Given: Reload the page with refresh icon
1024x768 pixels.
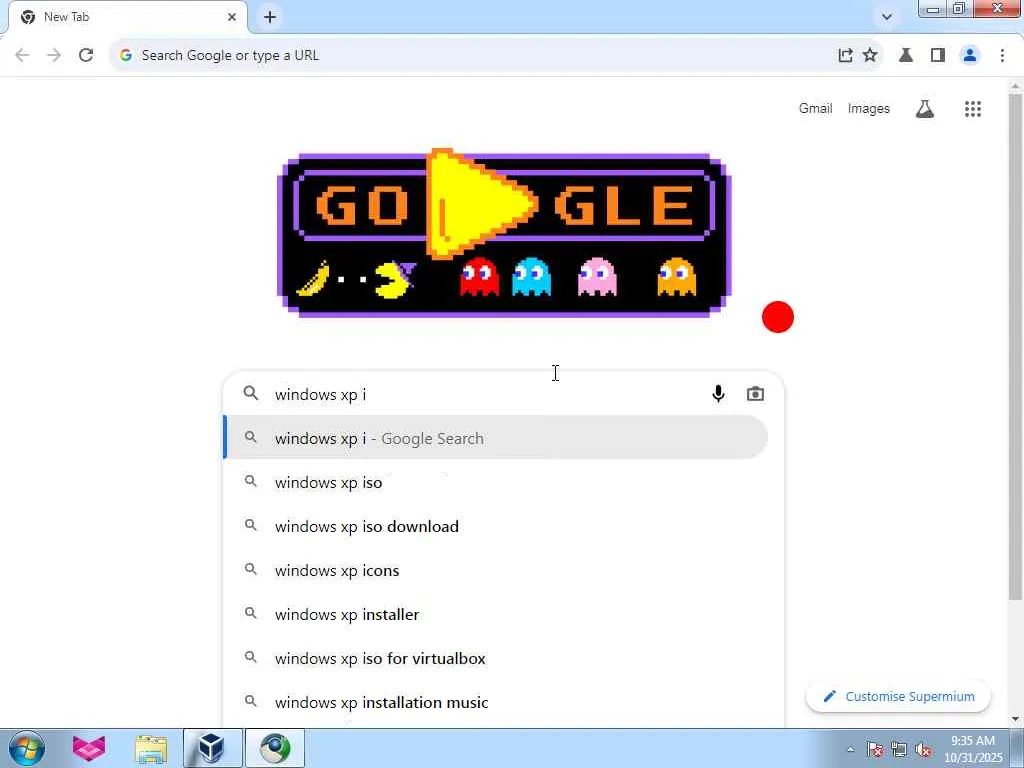Looking at the screenshot, I should coord(86,56).
